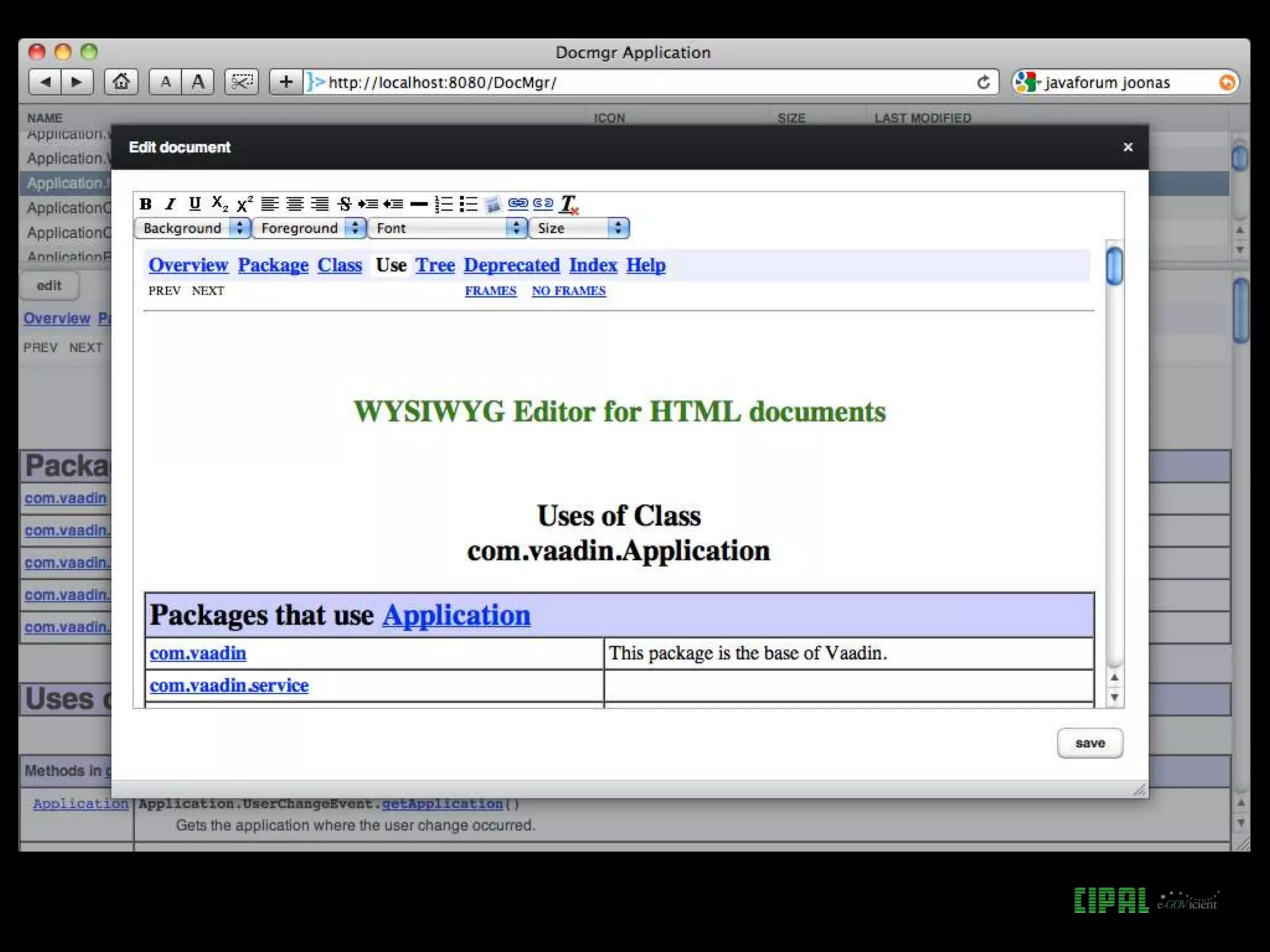Click the save button
The width and height of the screenshot is (1270, 952).
coord(1090,743)
